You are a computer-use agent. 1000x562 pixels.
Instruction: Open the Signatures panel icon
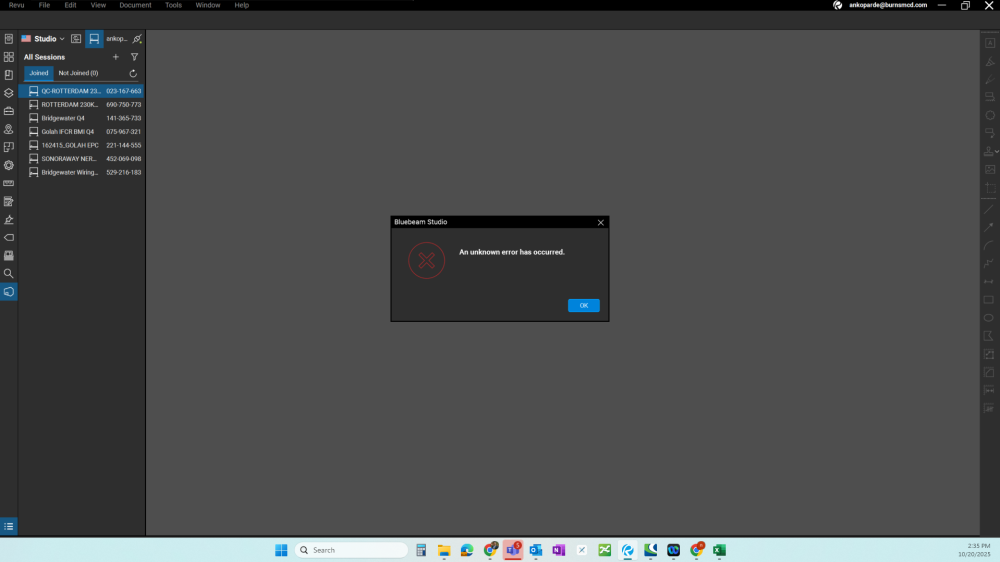(9, 219)
